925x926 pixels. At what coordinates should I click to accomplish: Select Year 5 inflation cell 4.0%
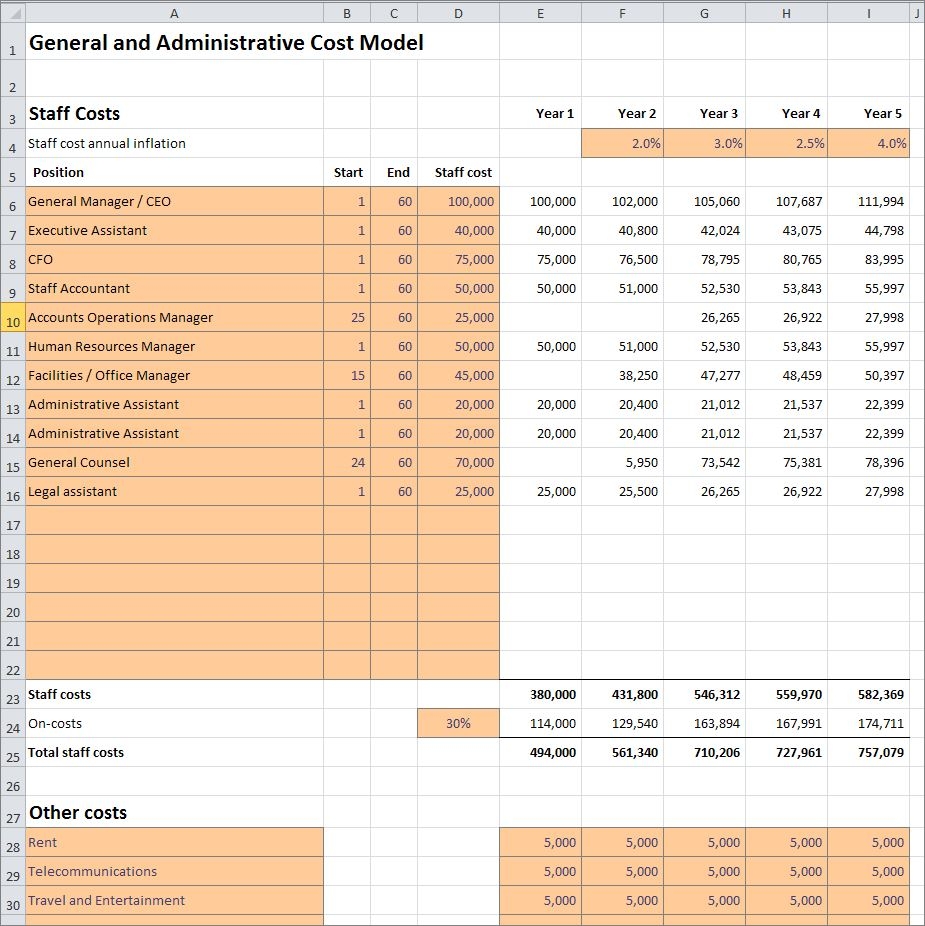pos(868,144)
